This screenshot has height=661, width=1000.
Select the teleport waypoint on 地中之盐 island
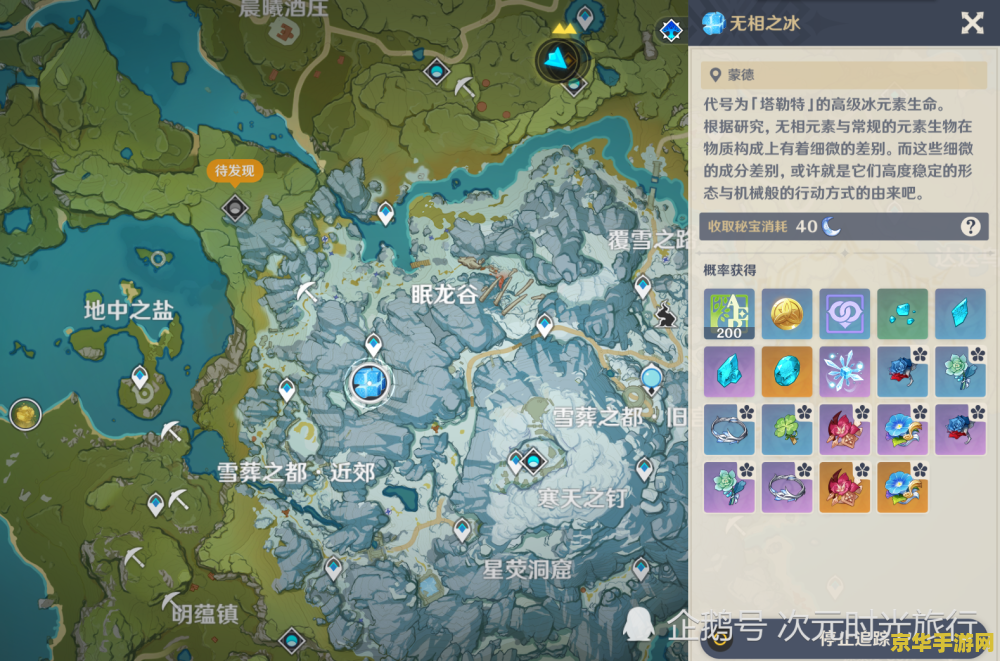click(x=140, y=377)
